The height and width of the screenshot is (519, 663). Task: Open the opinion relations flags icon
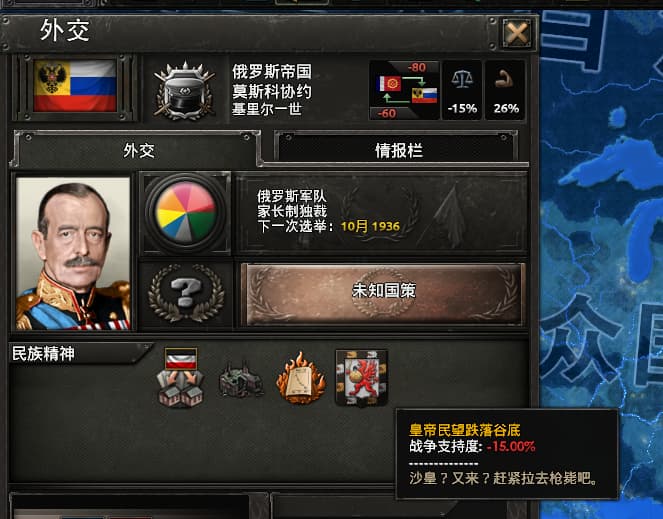pyautogui.click(x=404, y=90)
